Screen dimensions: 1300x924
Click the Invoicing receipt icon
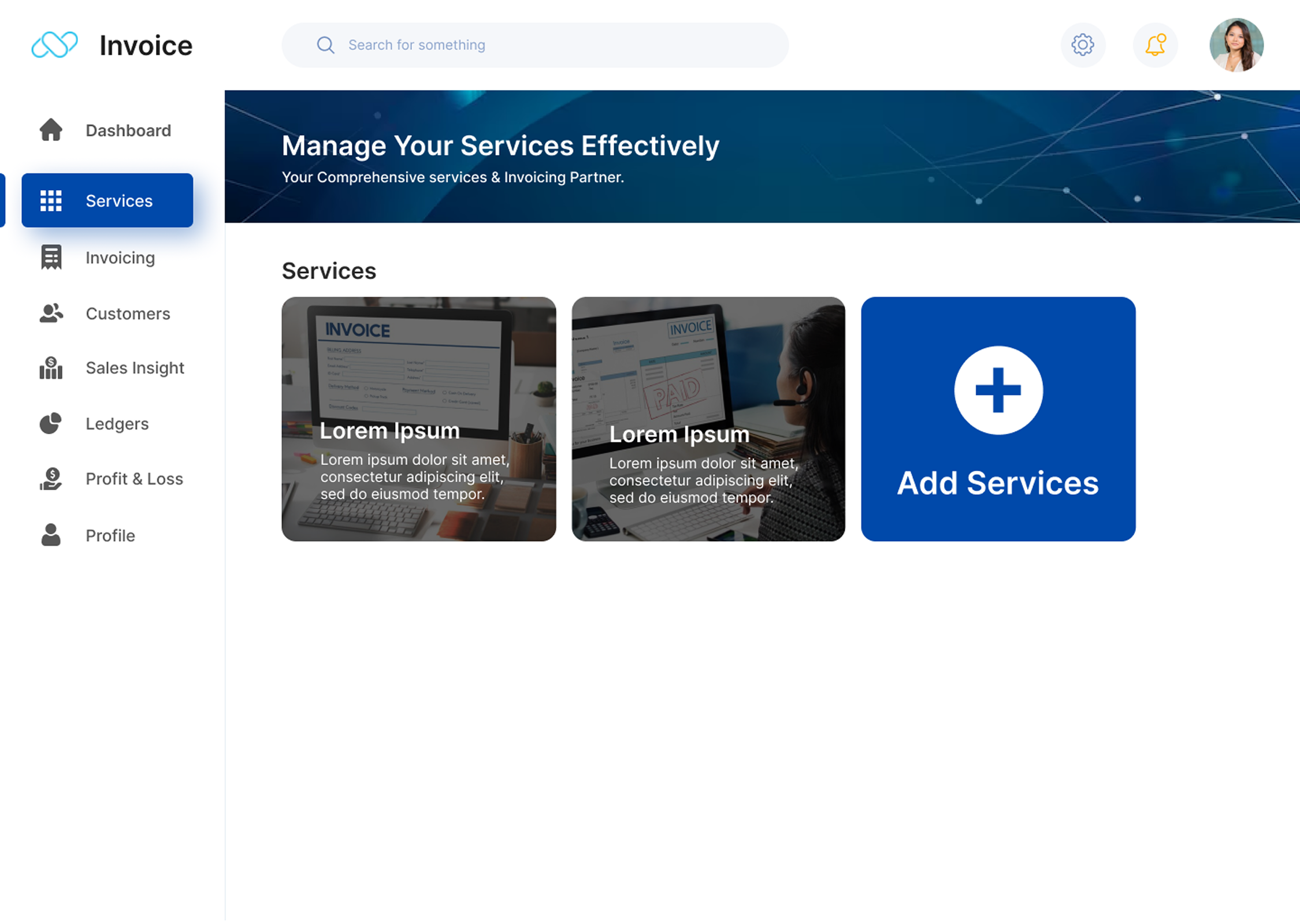click(x=51, y=257)
